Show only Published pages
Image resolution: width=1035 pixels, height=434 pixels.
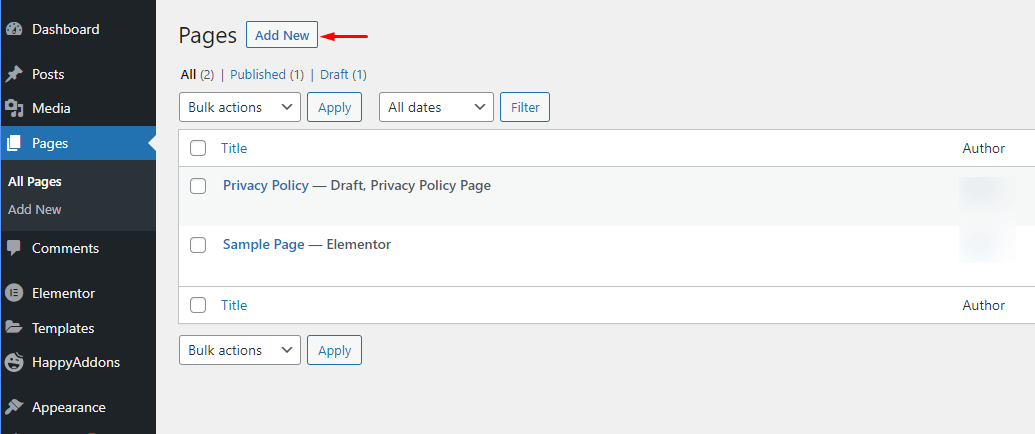[x=258, y=75]
